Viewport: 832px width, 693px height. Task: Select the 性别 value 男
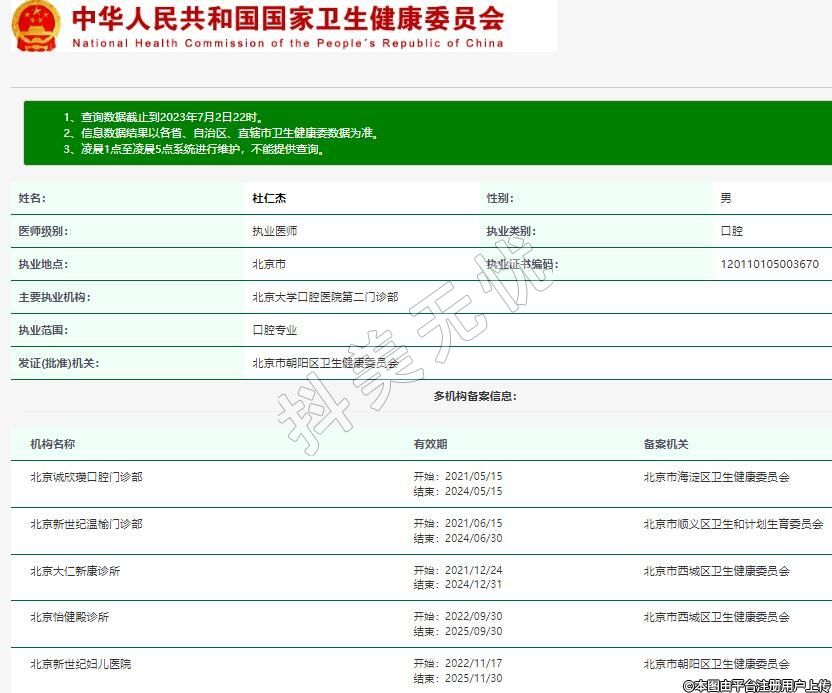pos(726,199)
